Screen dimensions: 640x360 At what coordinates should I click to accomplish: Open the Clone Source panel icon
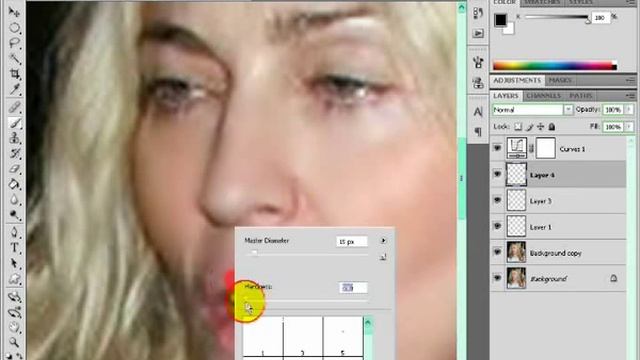coord(478,83)
